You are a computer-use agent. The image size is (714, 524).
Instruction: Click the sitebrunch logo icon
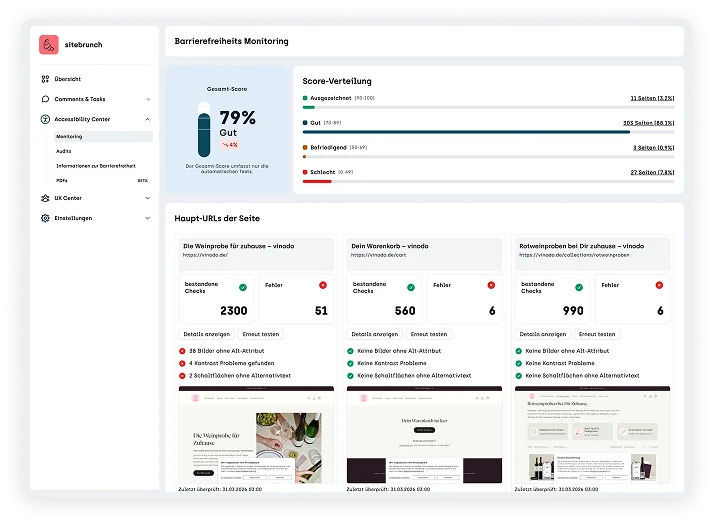[x=49, y=45]
